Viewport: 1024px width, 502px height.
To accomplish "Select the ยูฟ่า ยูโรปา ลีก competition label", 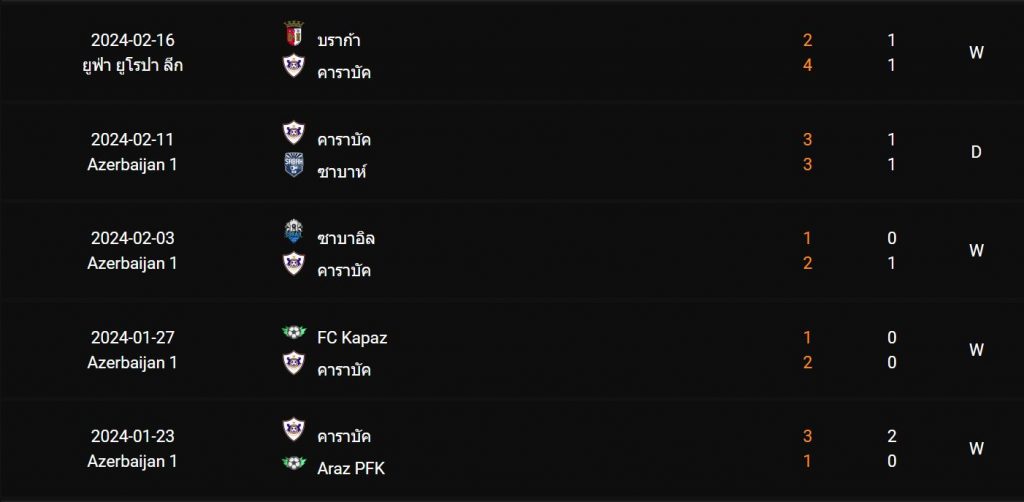I will coord(133,66).
